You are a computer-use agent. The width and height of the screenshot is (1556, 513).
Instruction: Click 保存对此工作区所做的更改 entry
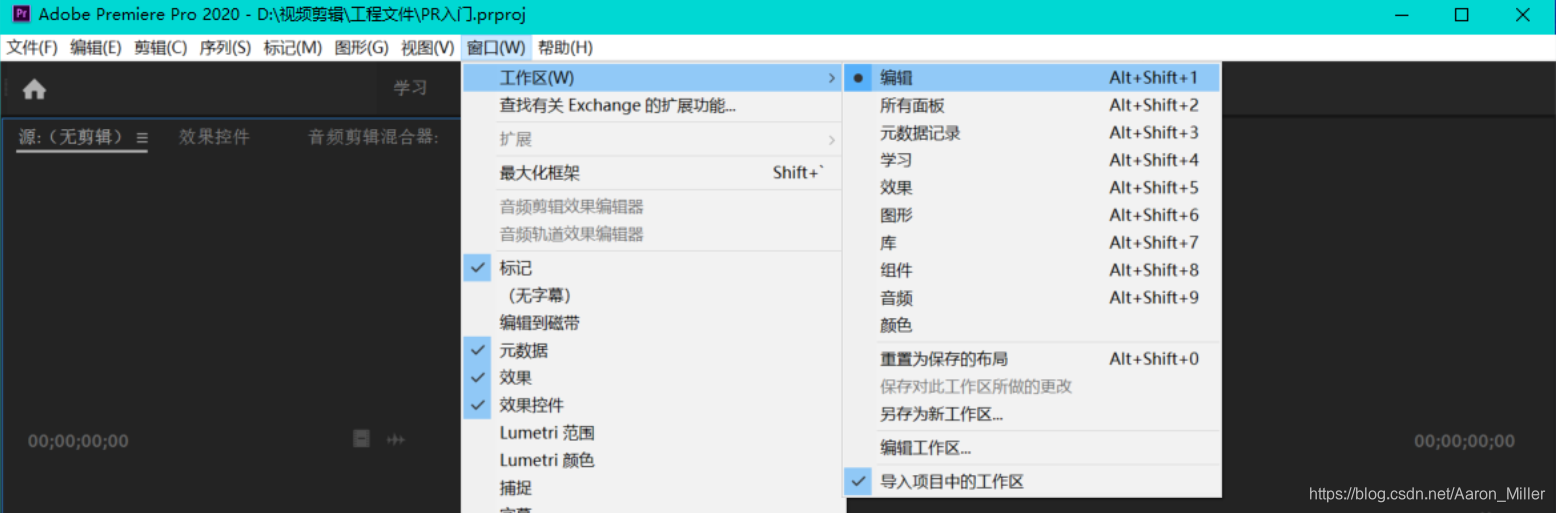[1032, 386]
